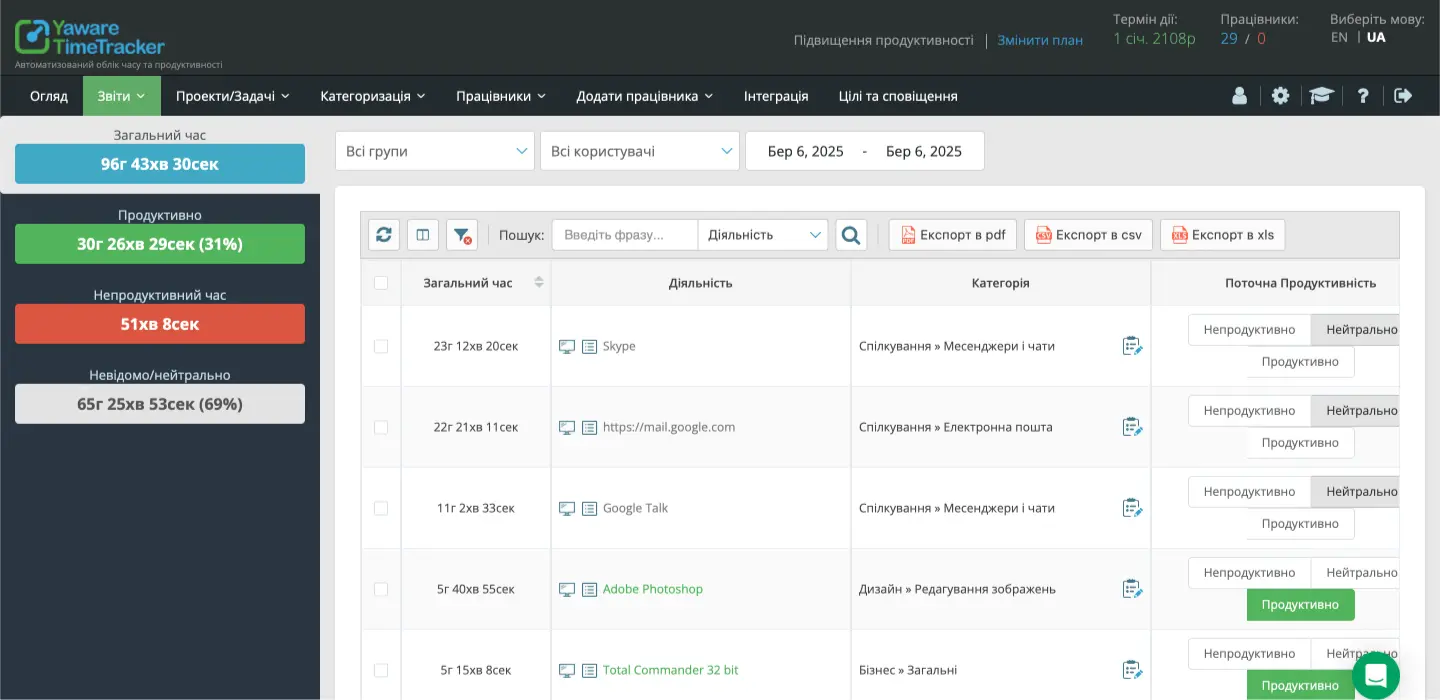Expand the 'Всі групи' dropdown
This screenshot has height=700, width=1440.
tap(435, 151)
